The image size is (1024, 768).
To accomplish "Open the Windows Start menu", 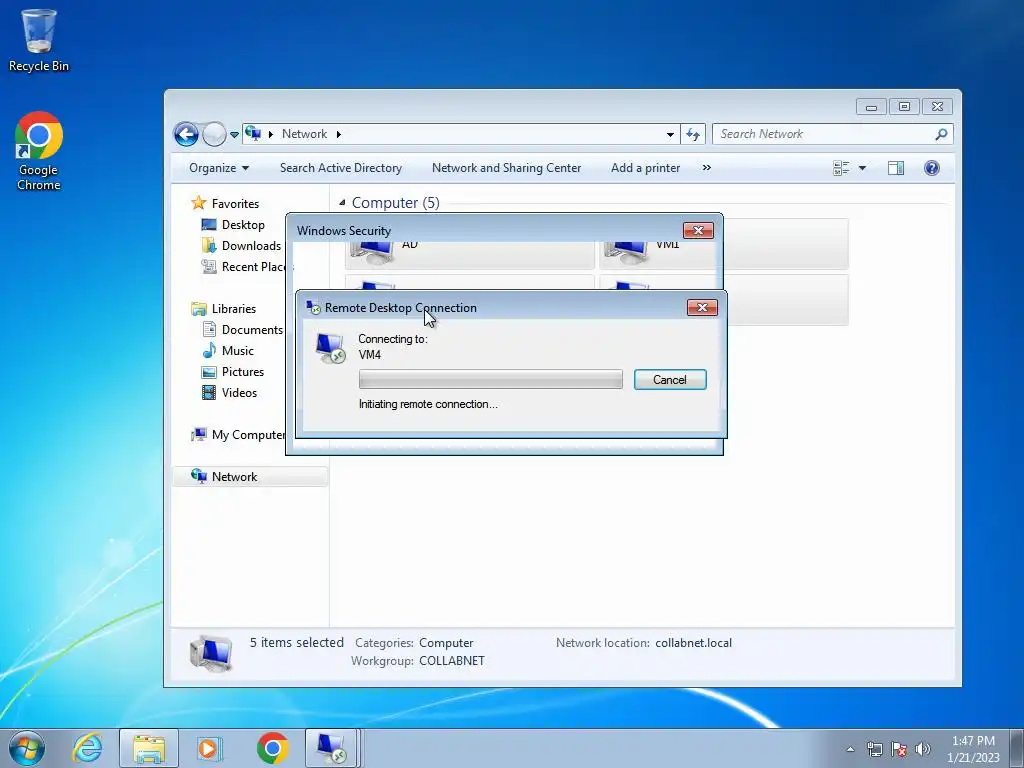I will point(27,748).
